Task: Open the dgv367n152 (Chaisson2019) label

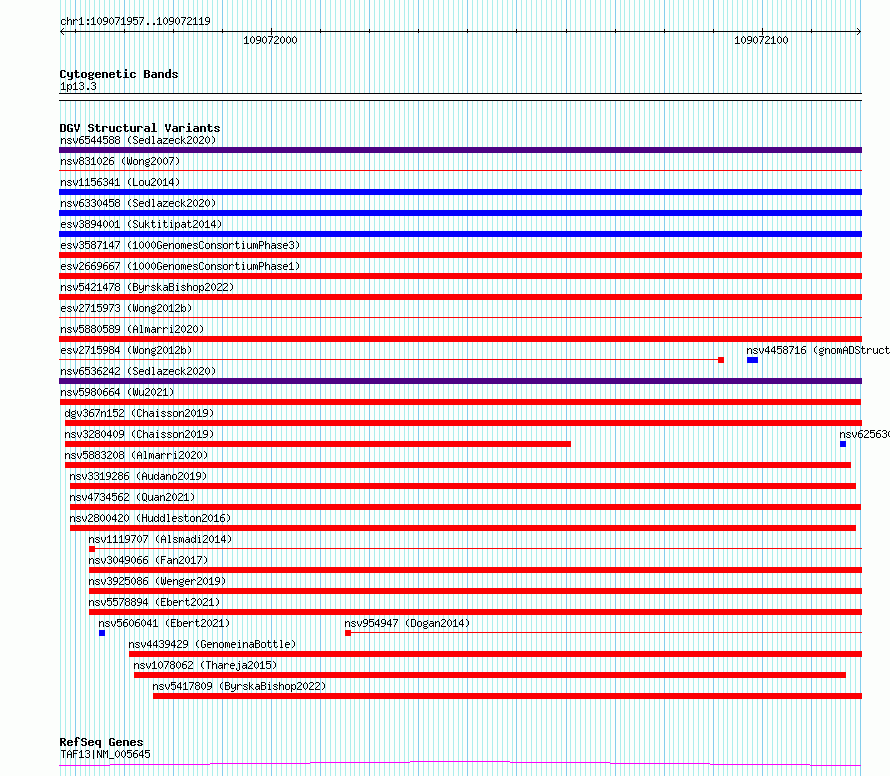Action: click(x=139, y=413)
